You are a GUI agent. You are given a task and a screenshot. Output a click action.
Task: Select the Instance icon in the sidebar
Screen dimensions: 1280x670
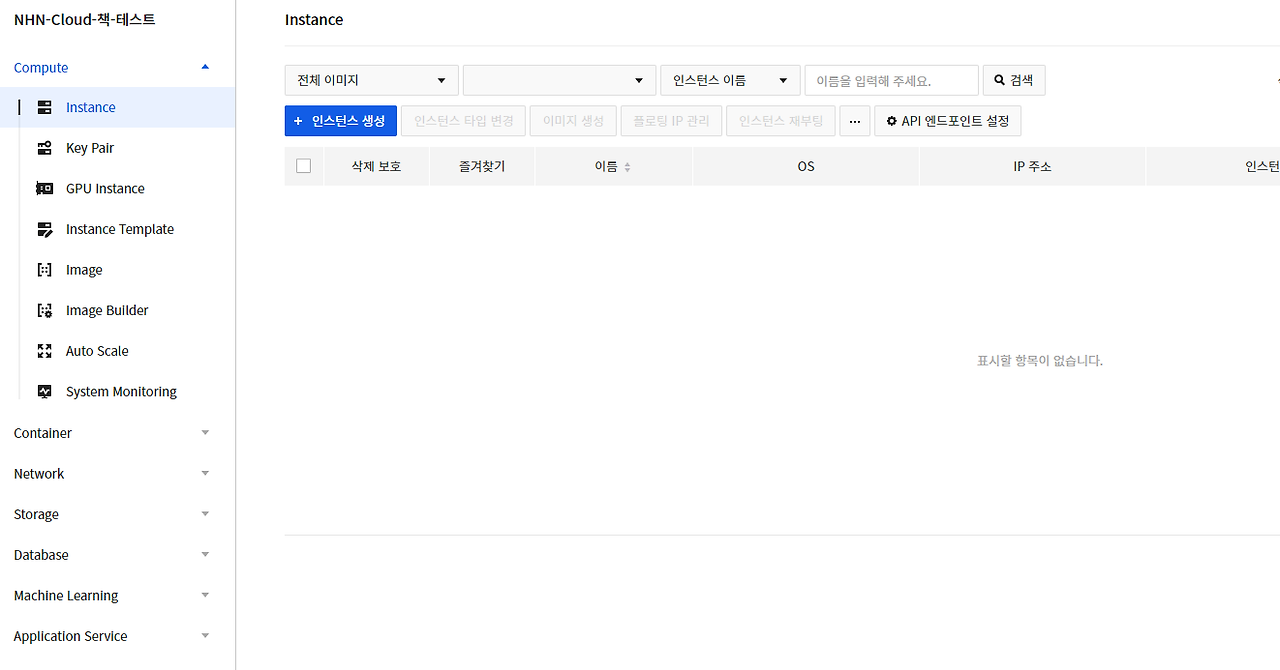(45, 107)
